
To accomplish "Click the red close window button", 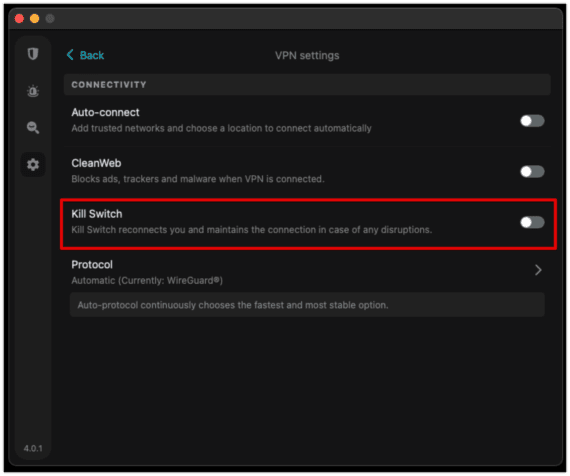I will (x=19, y=19).
